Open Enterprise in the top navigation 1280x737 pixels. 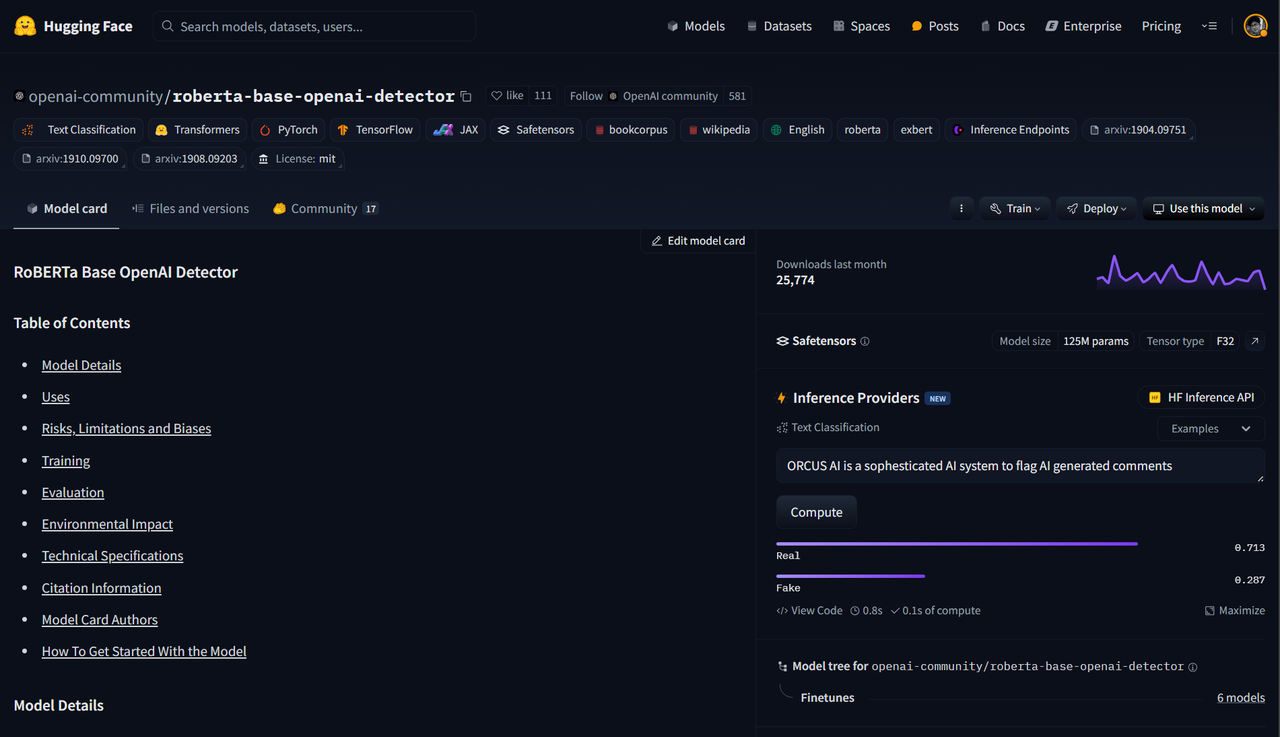pyautogui.click(x=1084, y=26)
